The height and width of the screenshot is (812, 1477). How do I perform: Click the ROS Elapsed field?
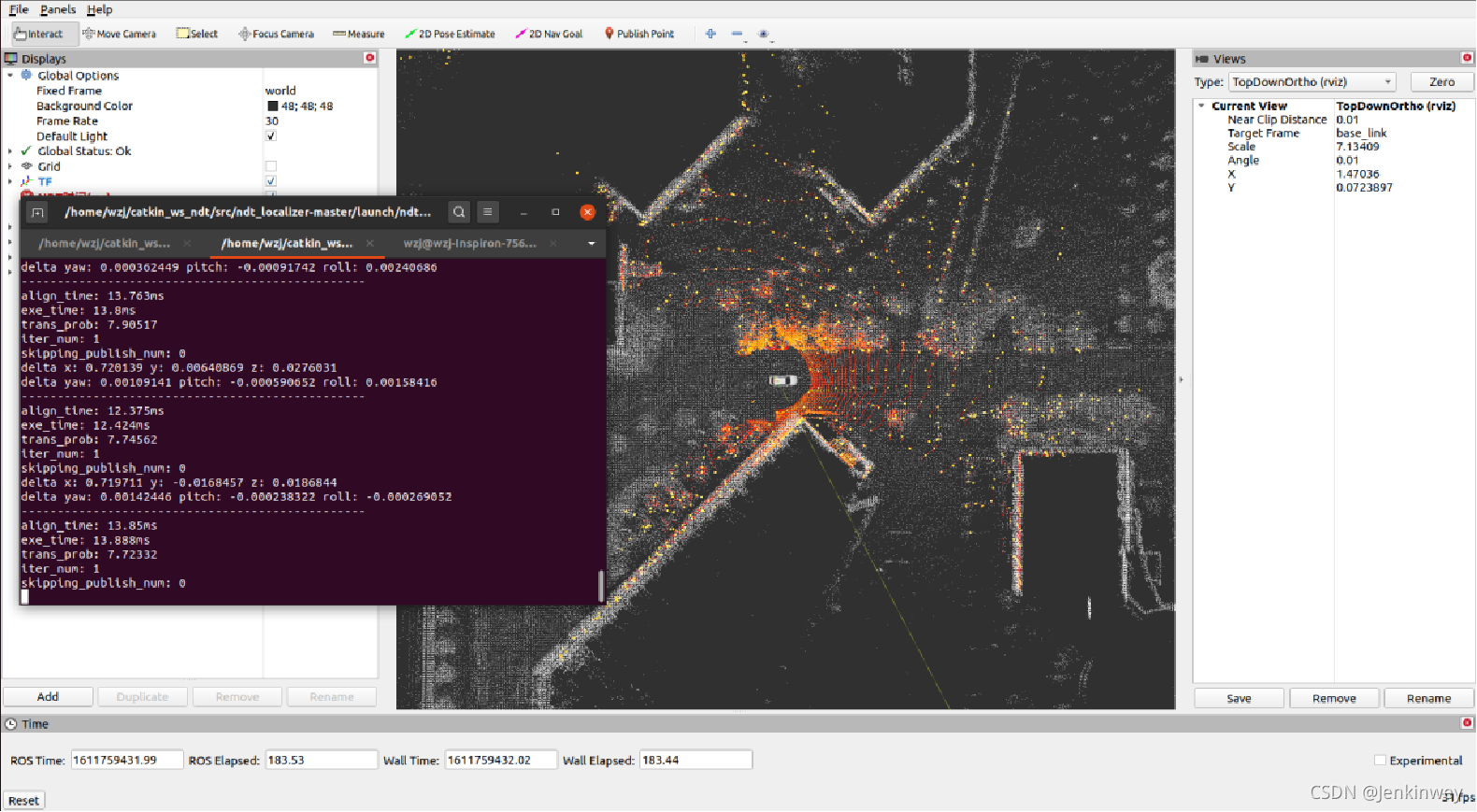click(x=322, y=761)
